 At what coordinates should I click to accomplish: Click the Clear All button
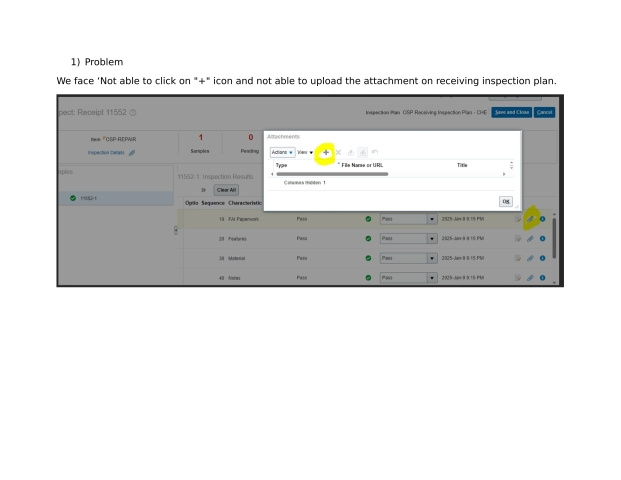226,190
